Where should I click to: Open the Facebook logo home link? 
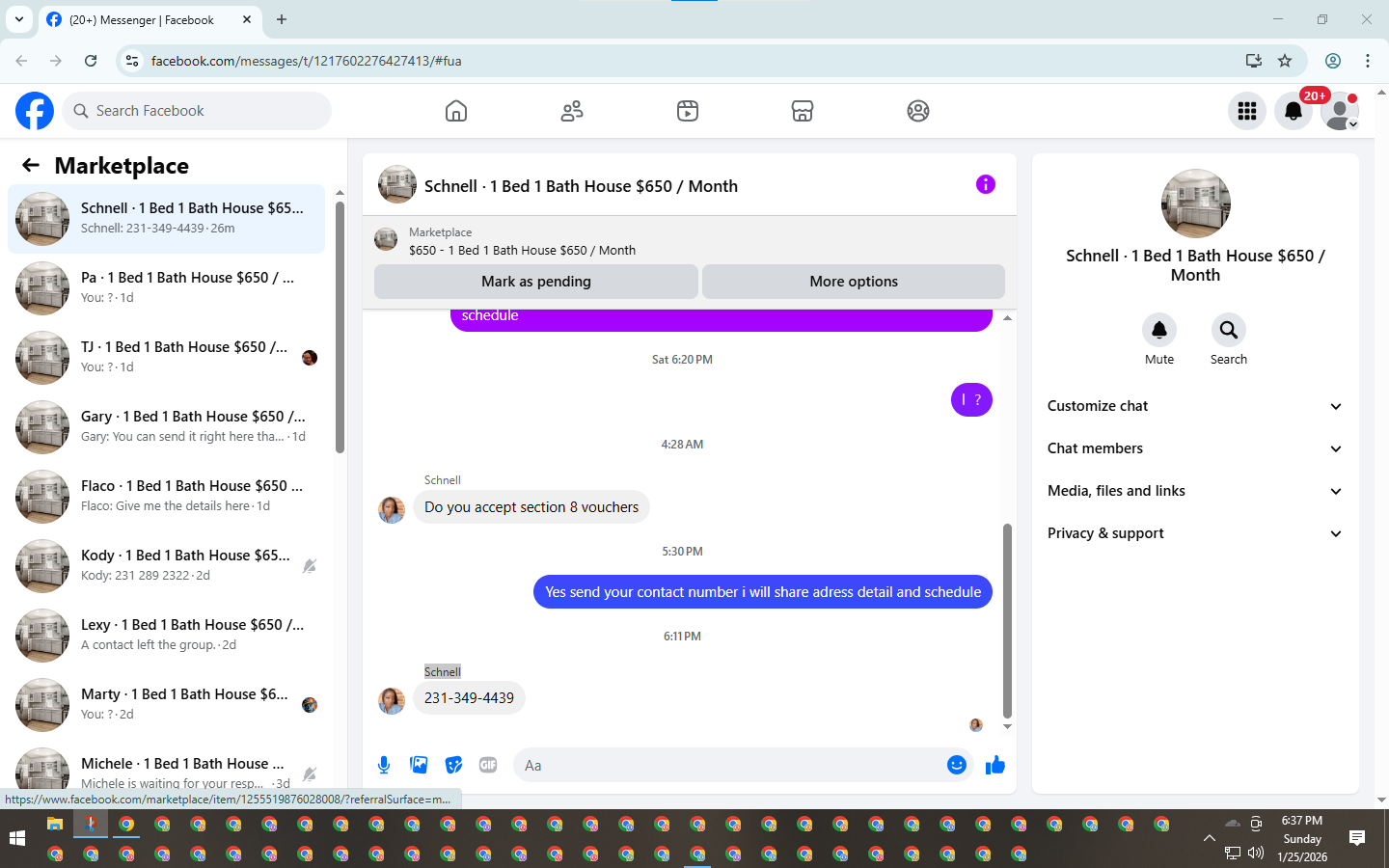coord(35,111)
